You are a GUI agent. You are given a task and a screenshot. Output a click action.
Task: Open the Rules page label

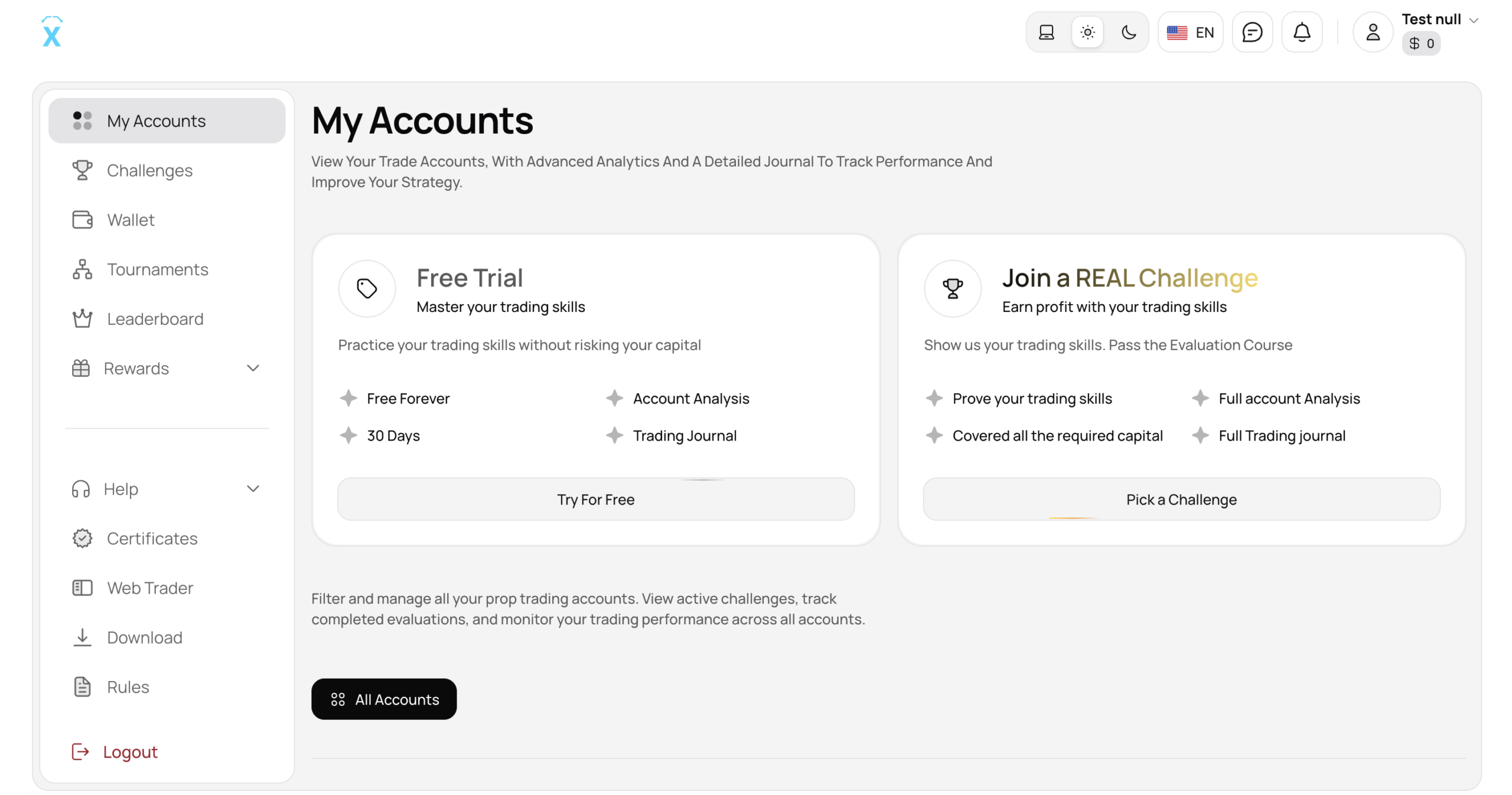pos(128,688)
